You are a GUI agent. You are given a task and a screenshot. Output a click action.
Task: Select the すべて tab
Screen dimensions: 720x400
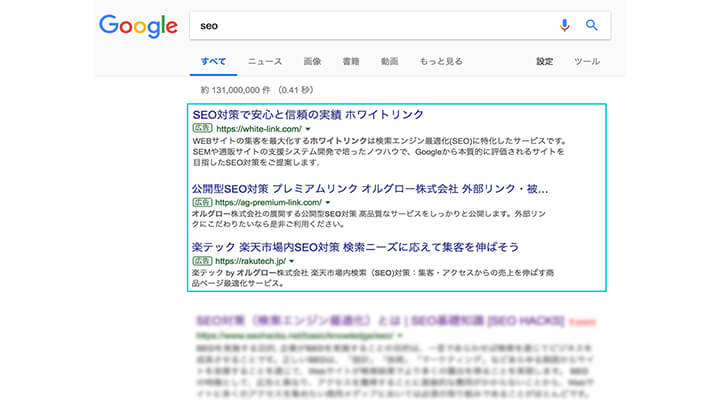214,62
